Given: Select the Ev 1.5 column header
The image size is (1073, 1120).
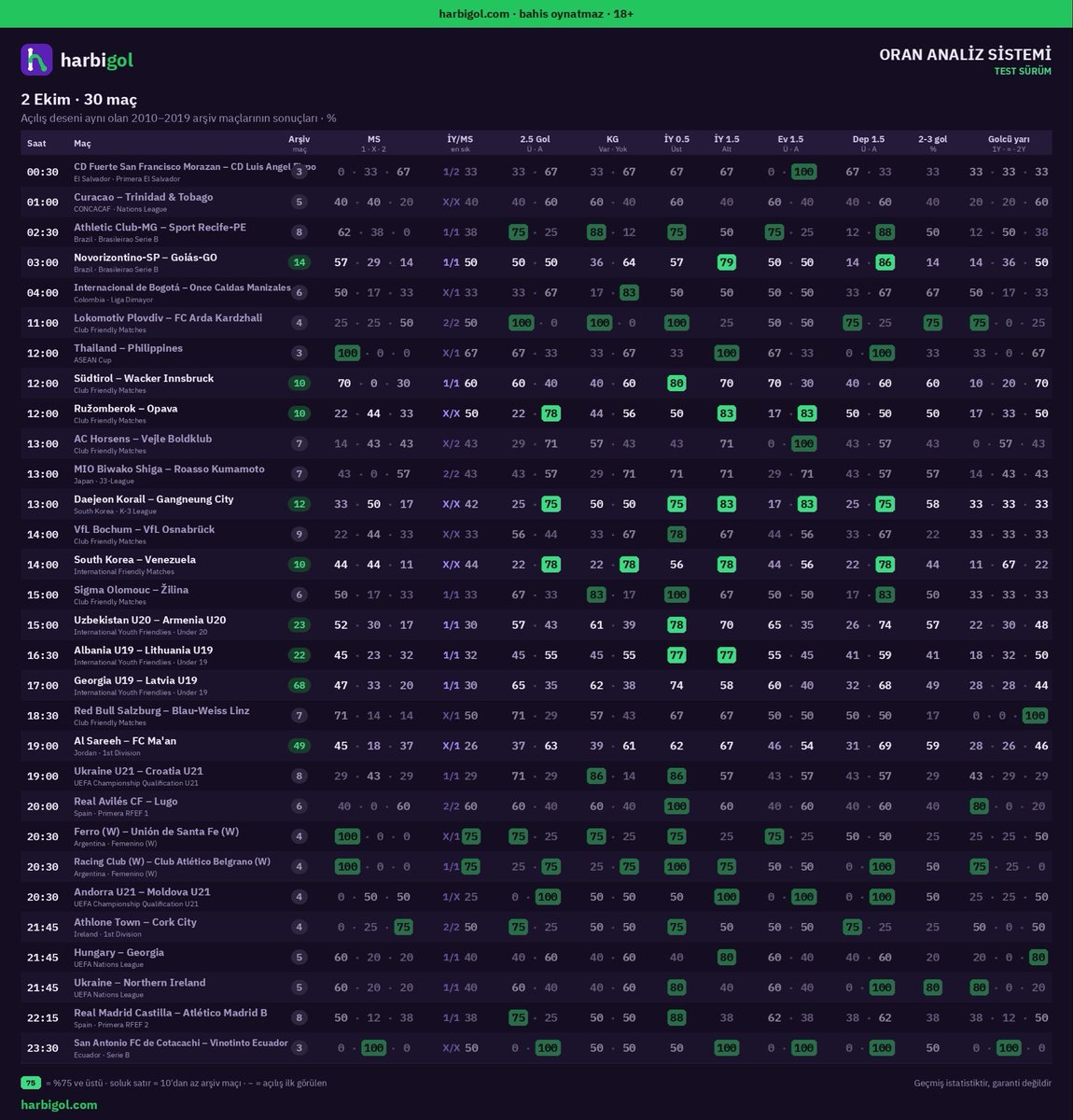Looking at the screenshot, I should click(x=790, y=143).
